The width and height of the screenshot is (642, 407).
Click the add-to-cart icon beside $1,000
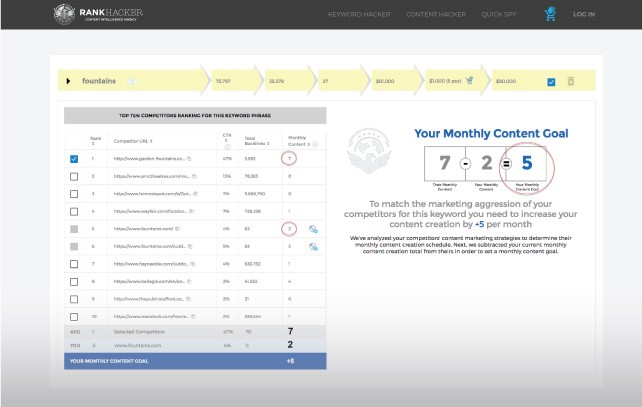(x=469, y=81)
